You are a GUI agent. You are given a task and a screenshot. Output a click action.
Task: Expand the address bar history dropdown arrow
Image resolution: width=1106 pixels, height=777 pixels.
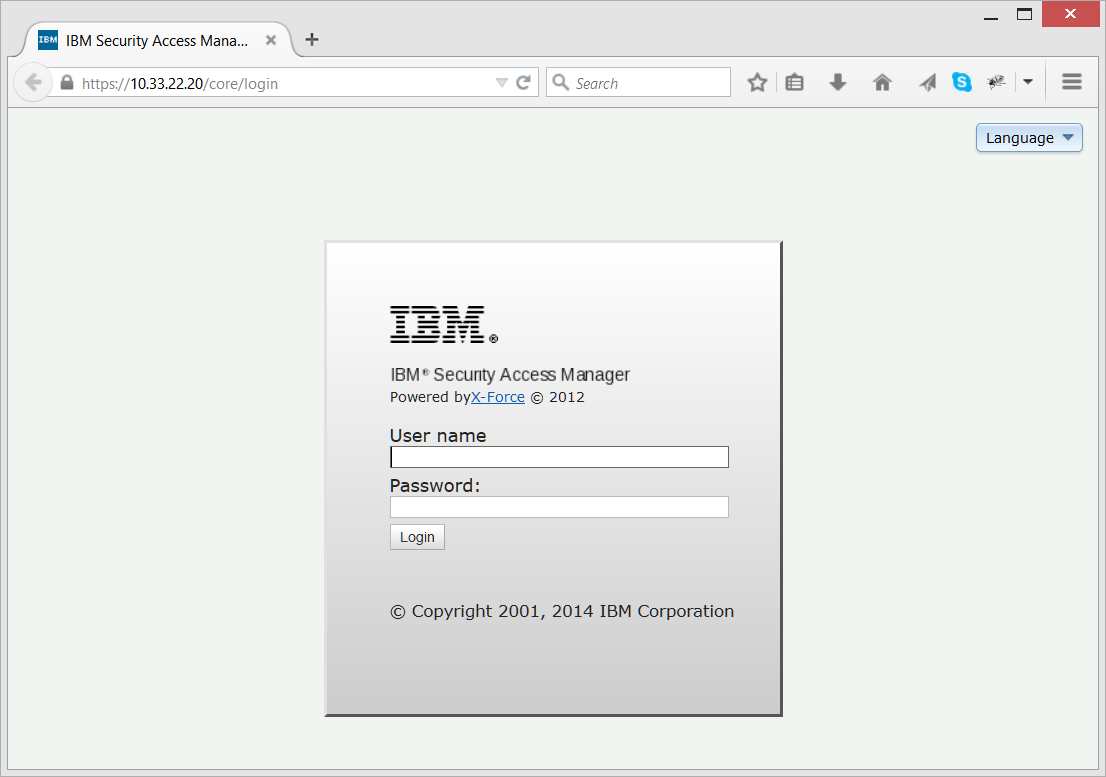point(501,83)
